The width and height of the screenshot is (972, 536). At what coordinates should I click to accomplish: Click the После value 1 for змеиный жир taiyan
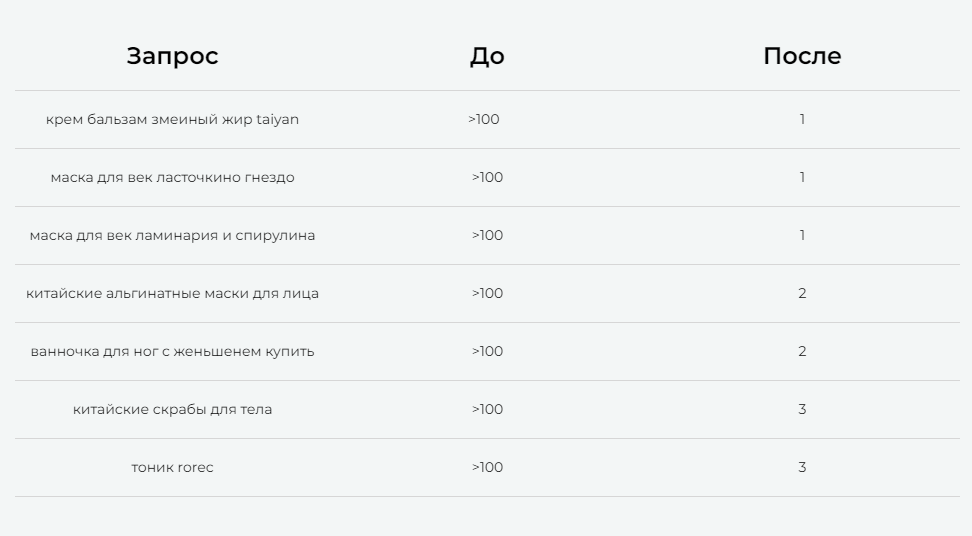coord(802,119)
